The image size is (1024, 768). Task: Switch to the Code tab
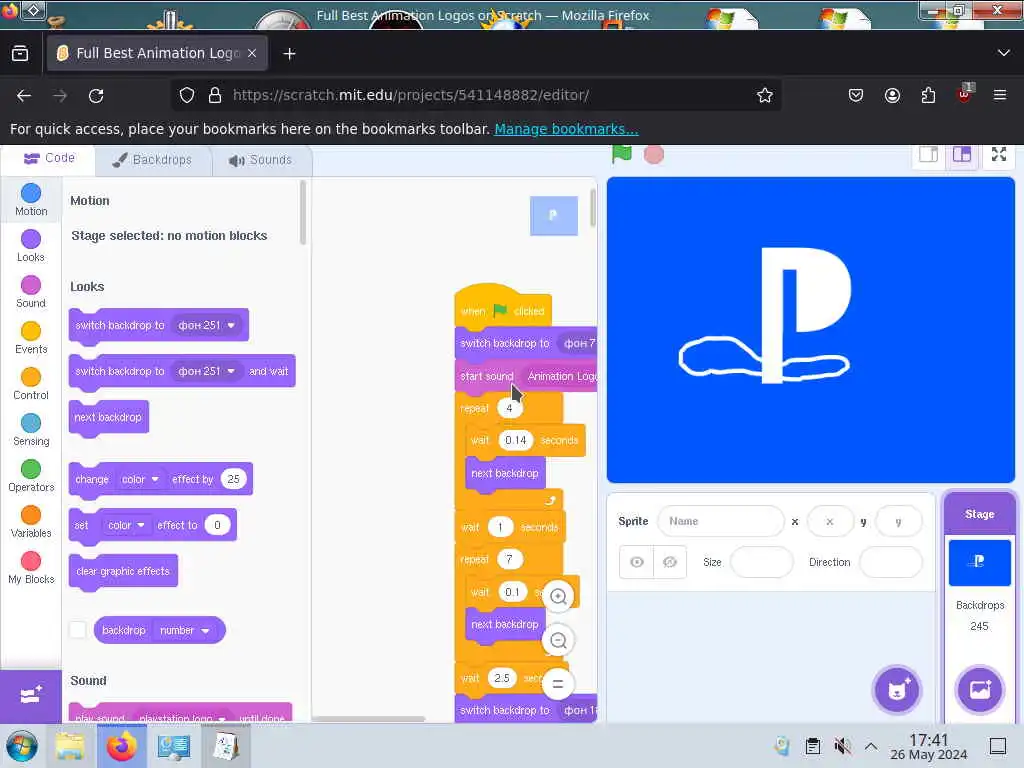point(49,159)
